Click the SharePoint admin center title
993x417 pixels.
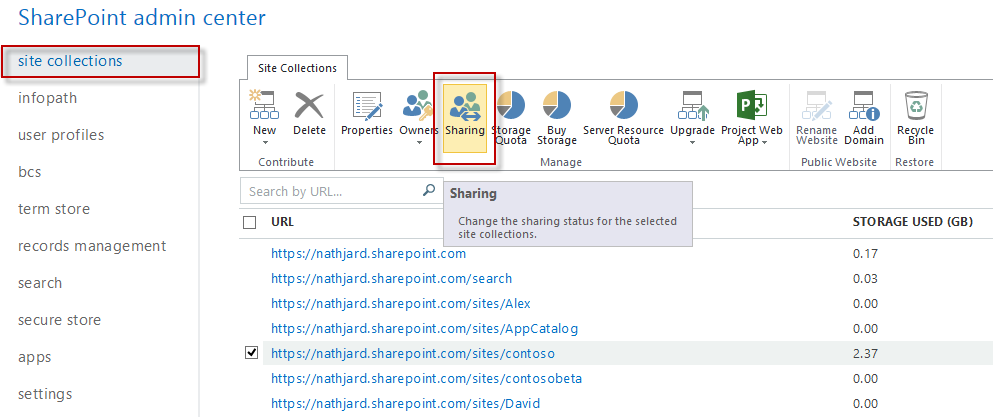[142, 17]
